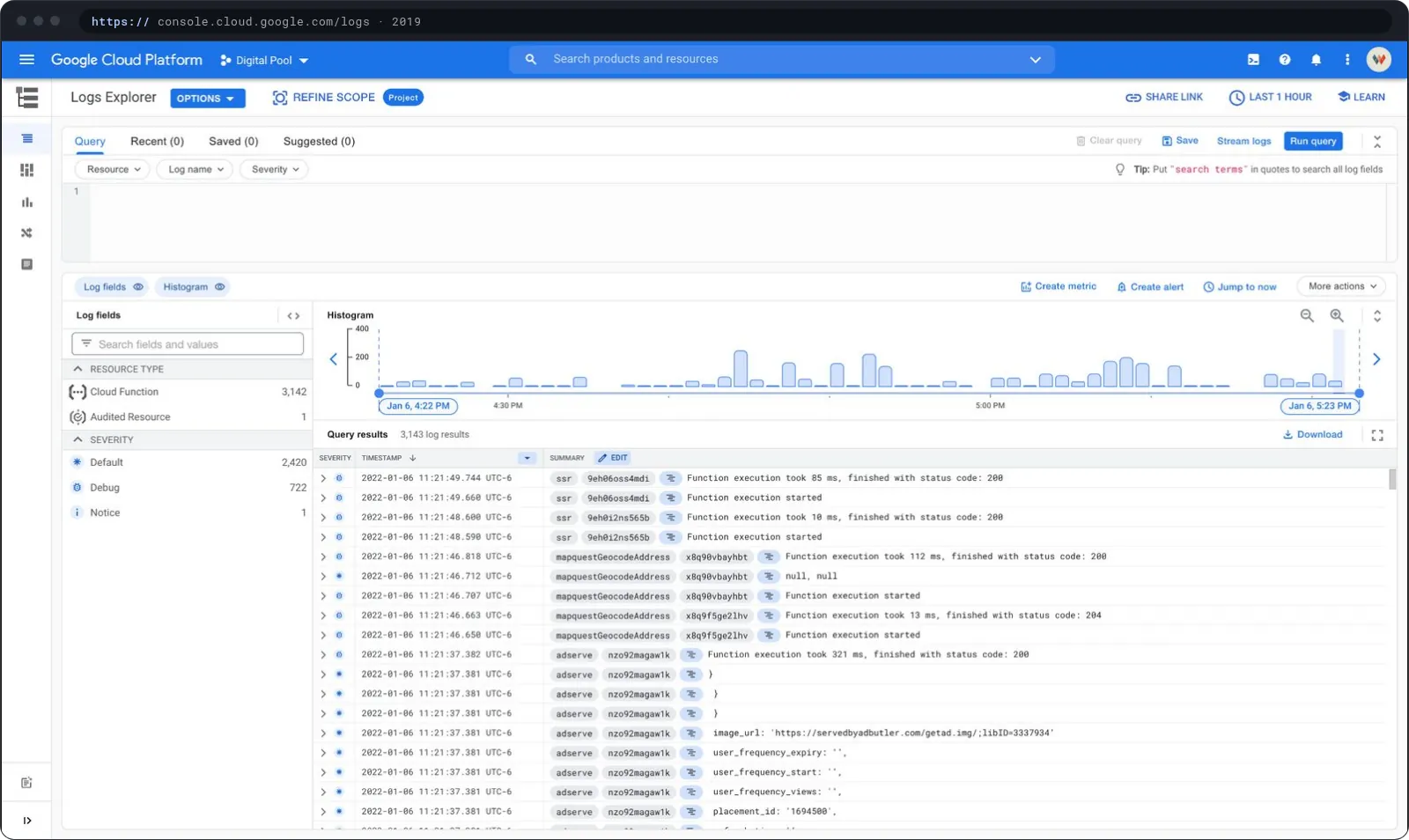Click the user account avatar
This screenshot has height=840, width=1409.
(x=1378, y=60)
